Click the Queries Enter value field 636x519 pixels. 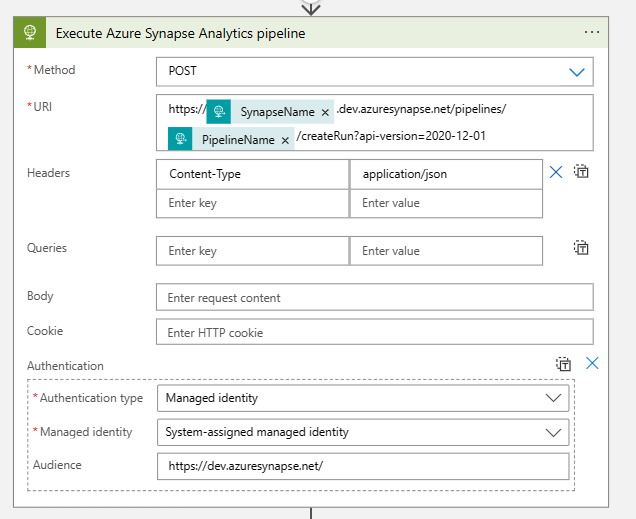[446, 251]
